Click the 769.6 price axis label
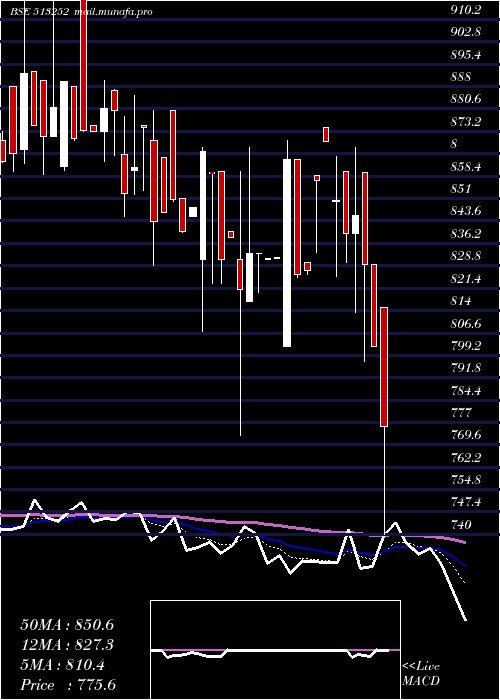The image size is (500, 700). coord(466,435)
